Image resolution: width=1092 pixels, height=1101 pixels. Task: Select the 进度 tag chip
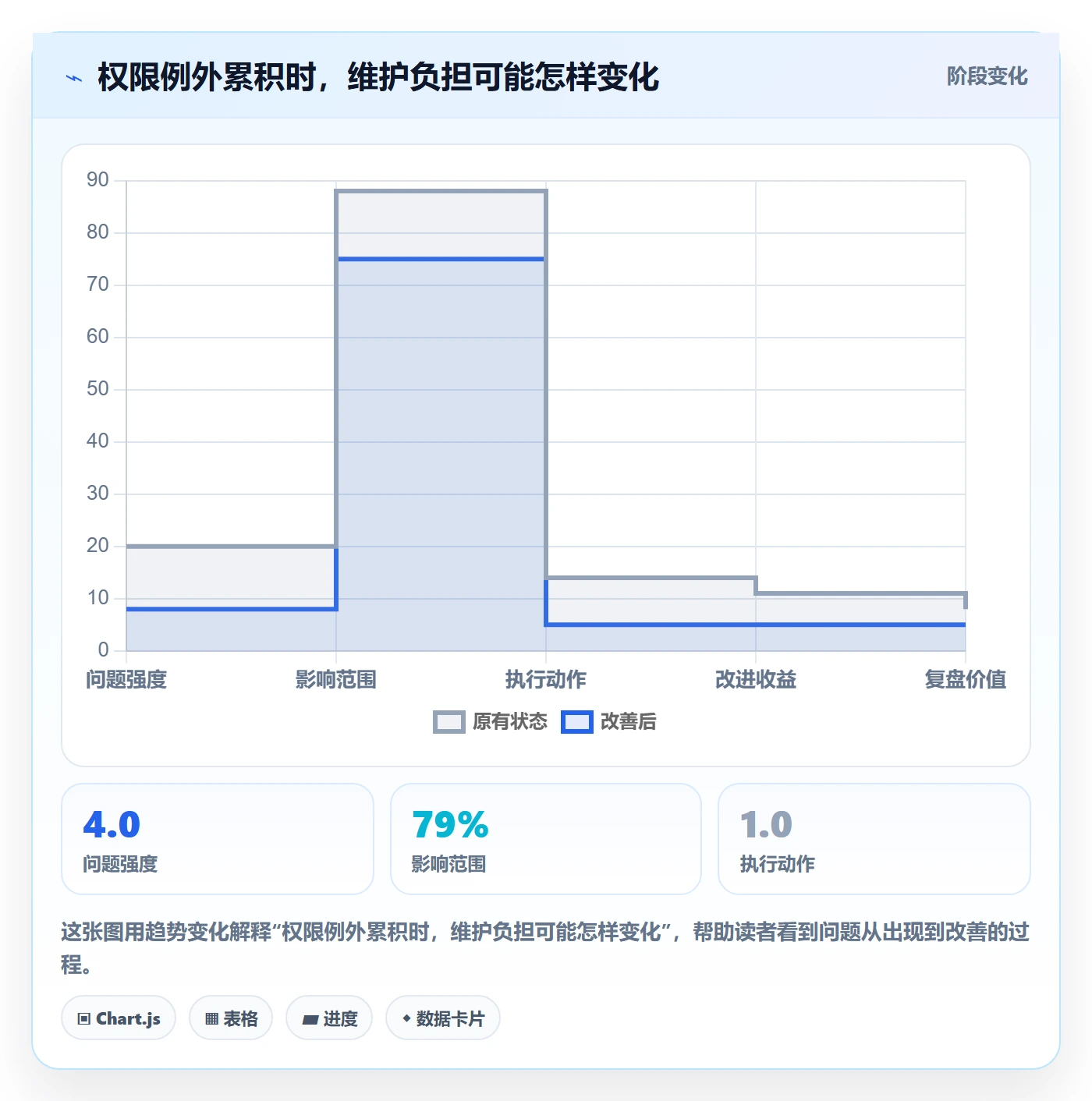tap(329, 1018)
